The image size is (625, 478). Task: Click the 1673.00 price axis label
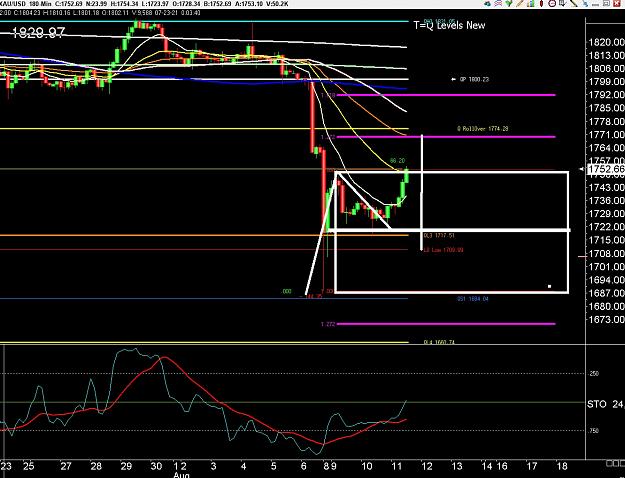[x=606, y=319]
